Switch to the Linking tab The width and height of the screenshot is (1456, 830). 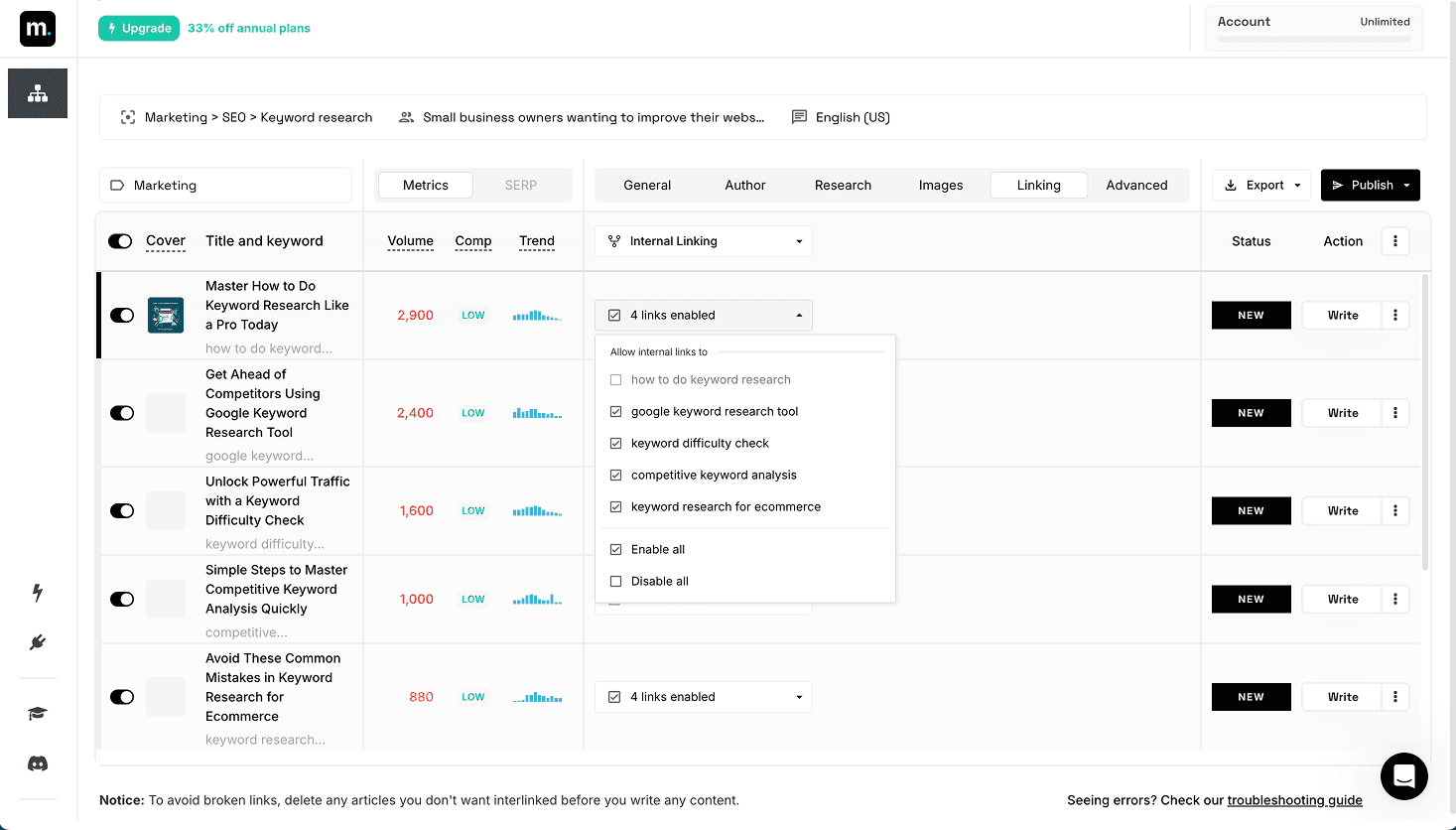pyautogui.click(x=1038, y=185)
